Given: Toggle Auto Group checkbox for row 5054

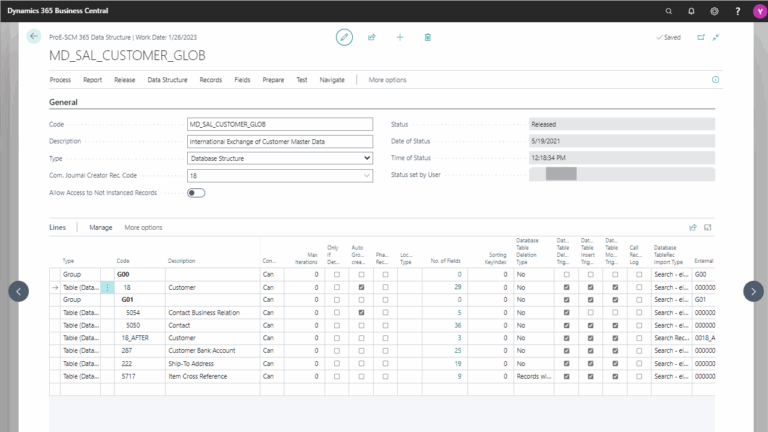Looking at the screenshot, I should [361, 312].
